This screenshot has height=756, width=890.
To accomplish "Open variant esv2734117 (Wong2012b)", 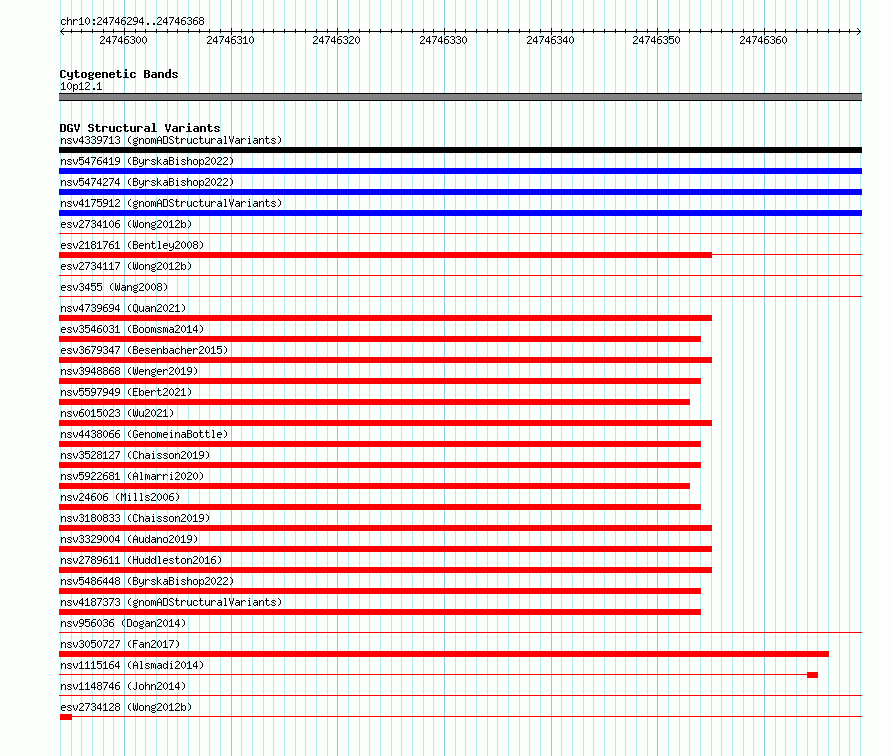I will (126, 266).
